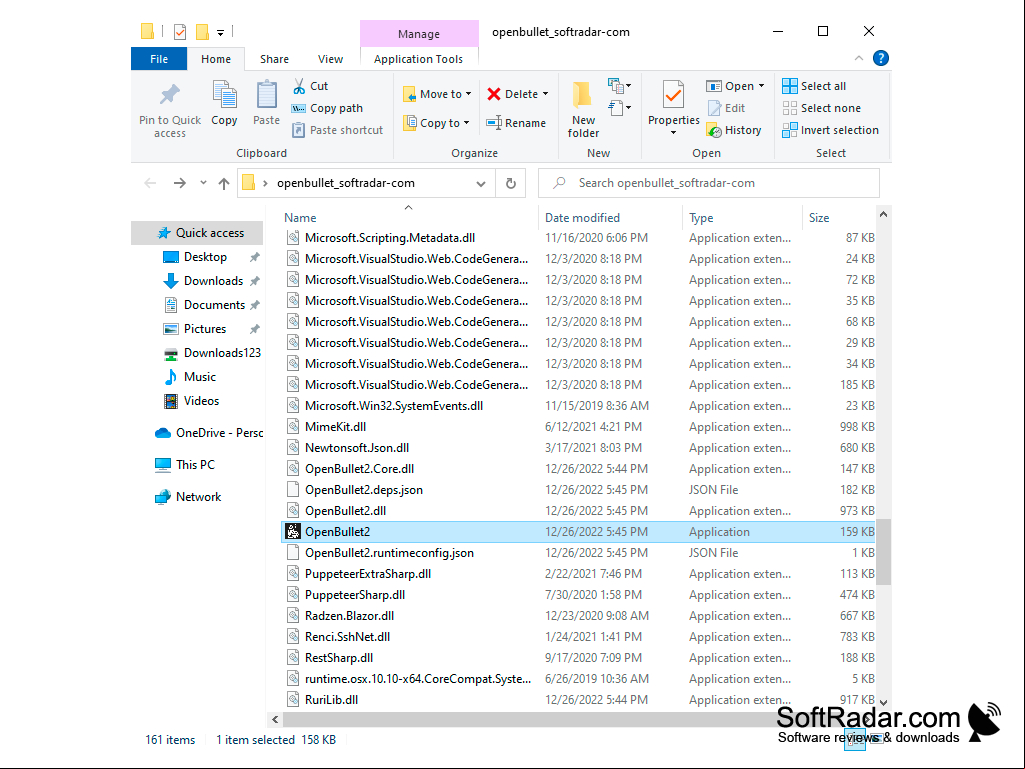This screenshot has height=769, width=1025.
Task: Refresh the current folder view
Action: click(511, 183)
